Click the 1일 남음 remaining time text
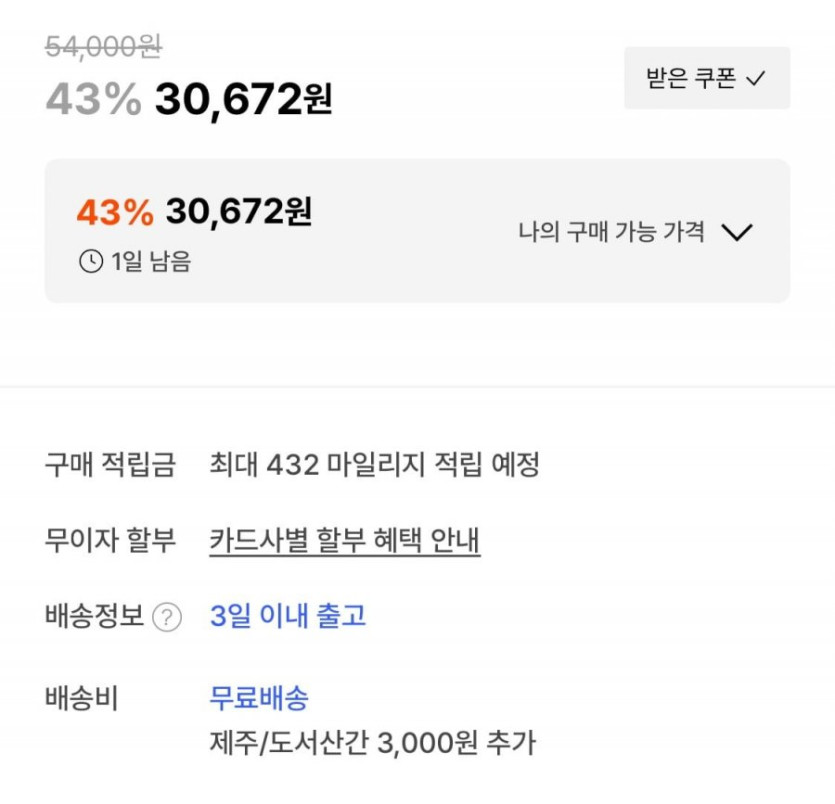835x804 pixels. pyautogui.click(x=151, y=262)
